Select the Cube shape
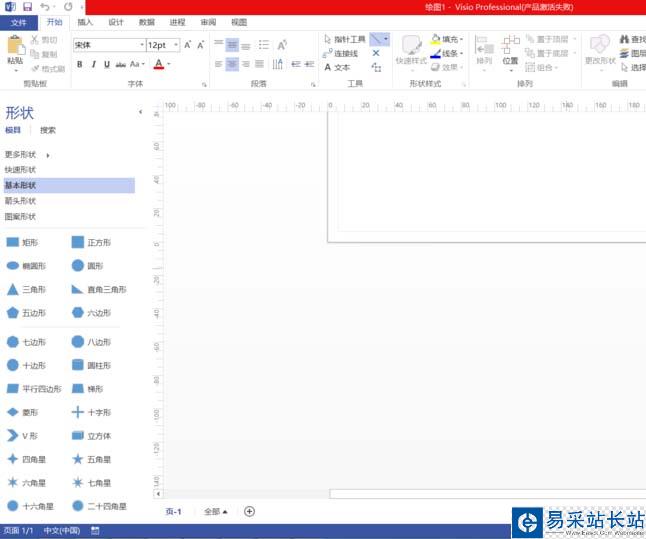The height and width of the screenshot is (539, 646). tap(91, 436)
